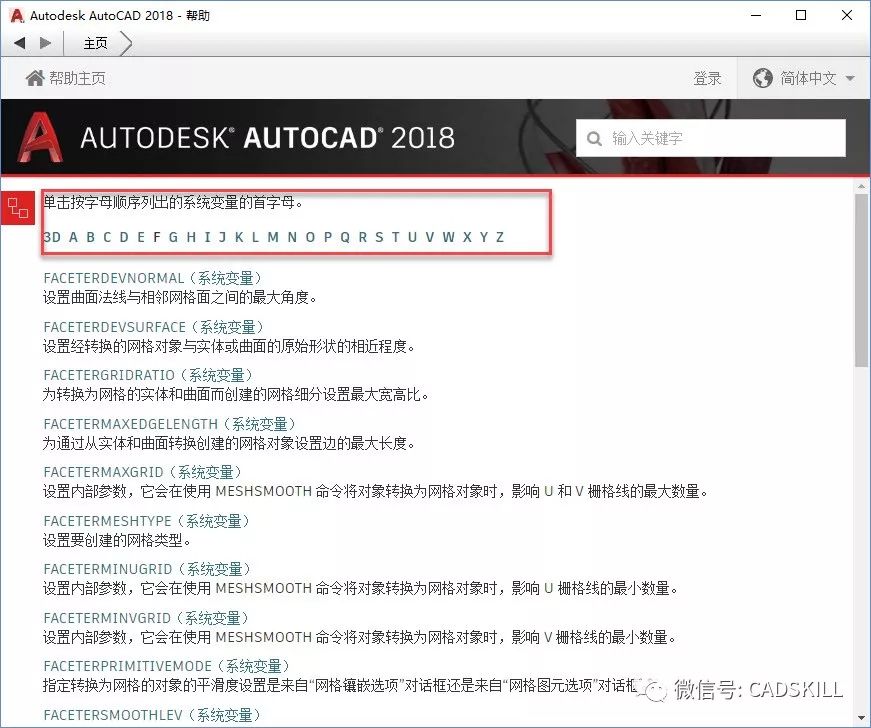Screen dimensions: 871x728
Task: Click the Autodesk AutoCAD 2018 banner logo
Action: (236, 137)
